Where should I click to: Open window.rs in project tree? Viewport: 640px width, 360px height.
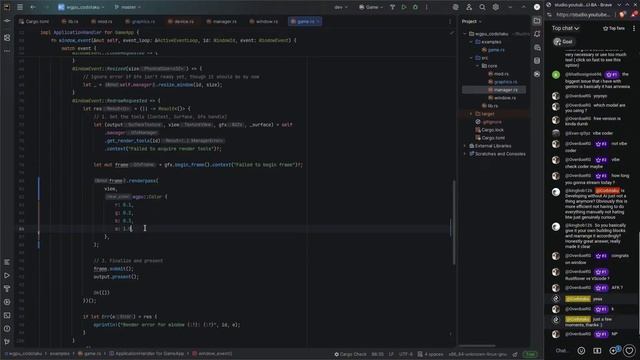click(502, 98)
